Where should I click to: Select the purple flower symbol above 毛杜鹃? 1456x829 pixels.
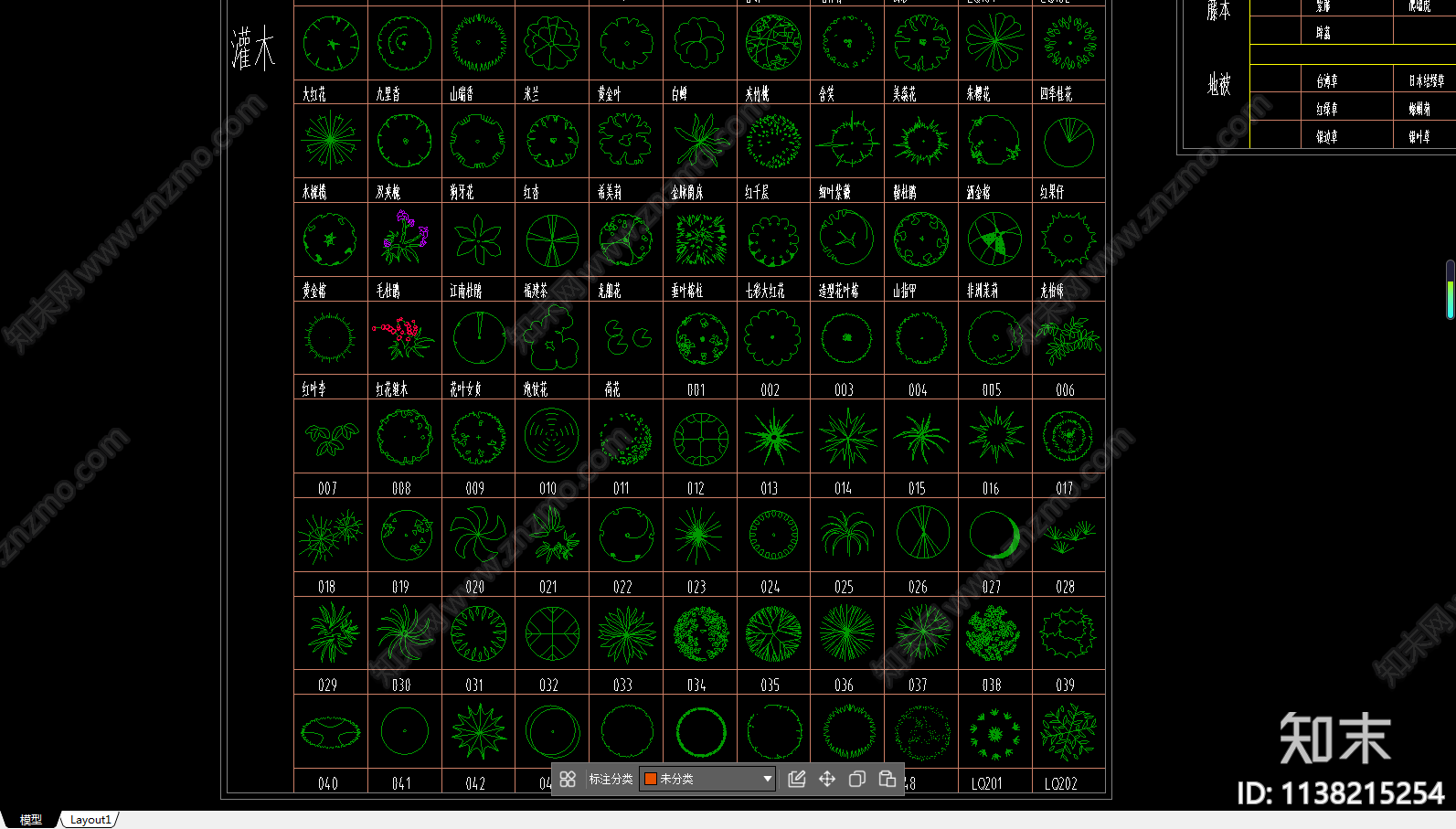(405, 237)
